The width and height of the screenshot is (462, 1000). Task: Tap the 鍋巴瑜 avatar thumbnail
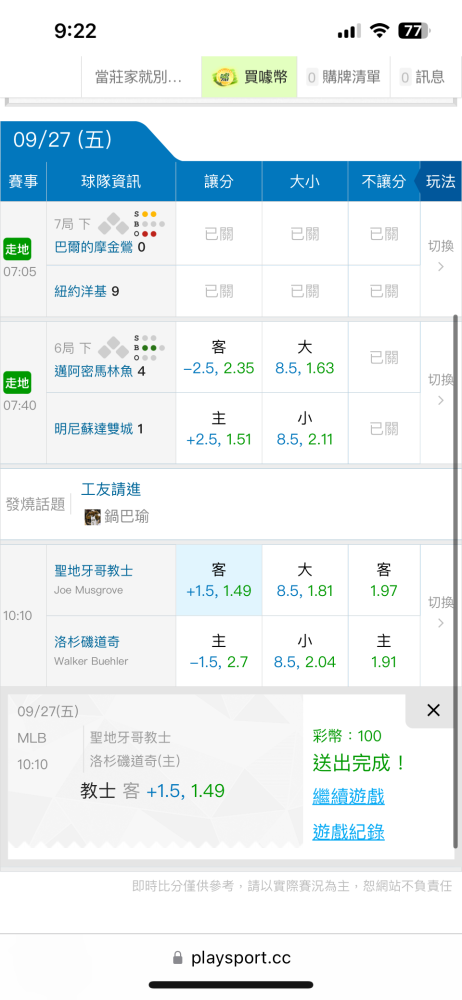pyautogui.click(x=93, y=517)
